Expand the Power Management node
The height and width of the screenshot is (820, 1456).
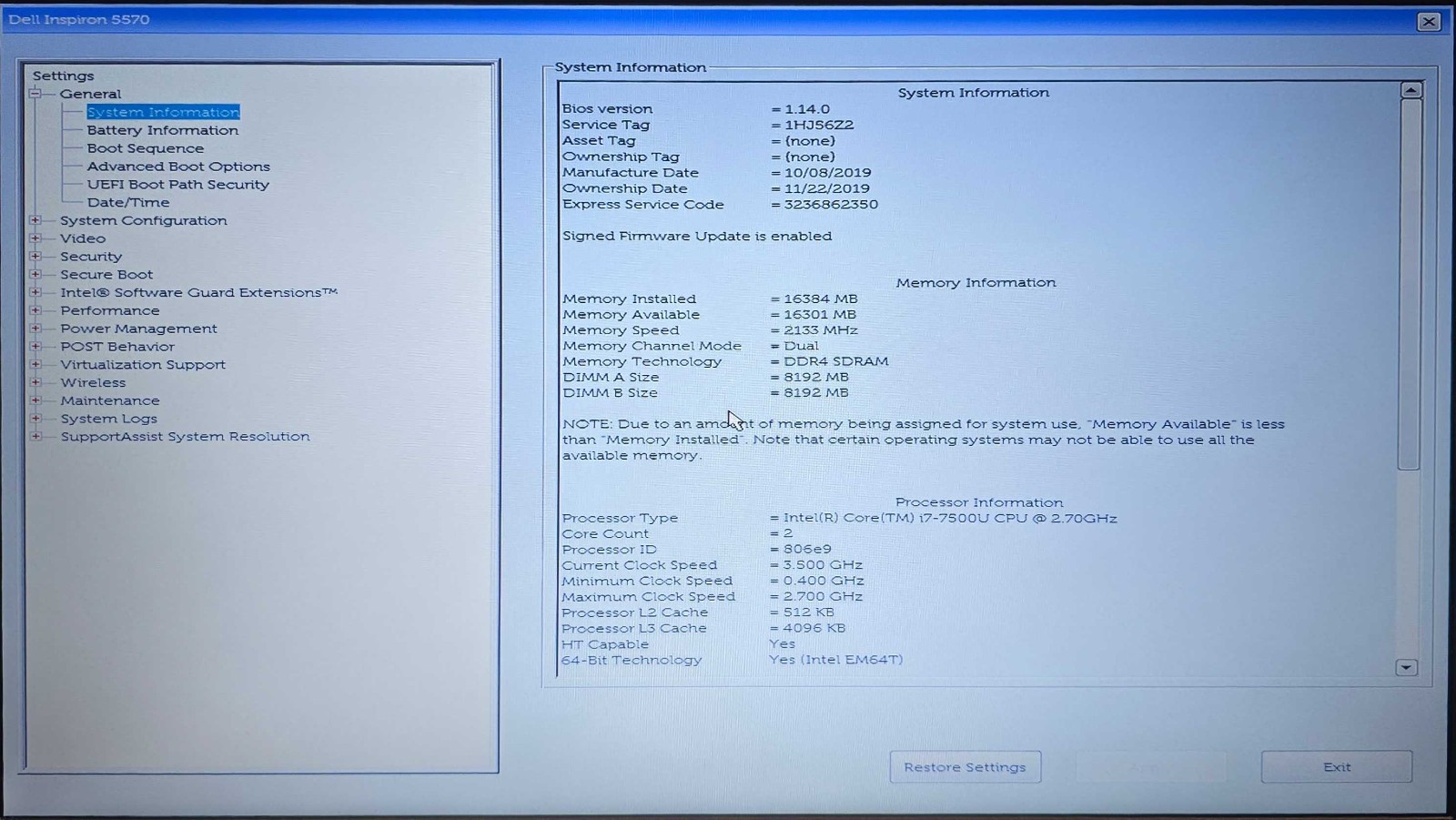tap(35, 328)
